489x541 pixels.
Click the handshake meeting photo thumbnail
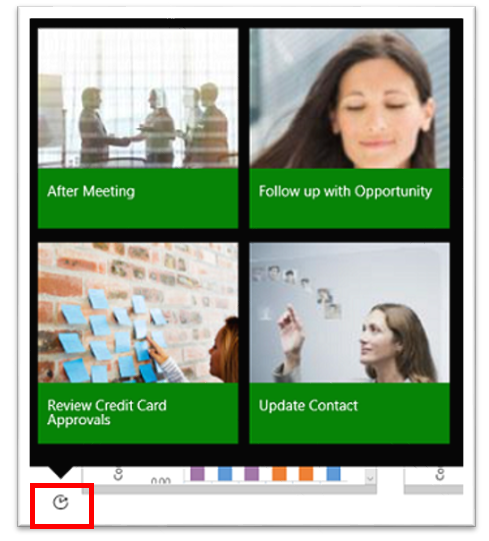[138, 98]
